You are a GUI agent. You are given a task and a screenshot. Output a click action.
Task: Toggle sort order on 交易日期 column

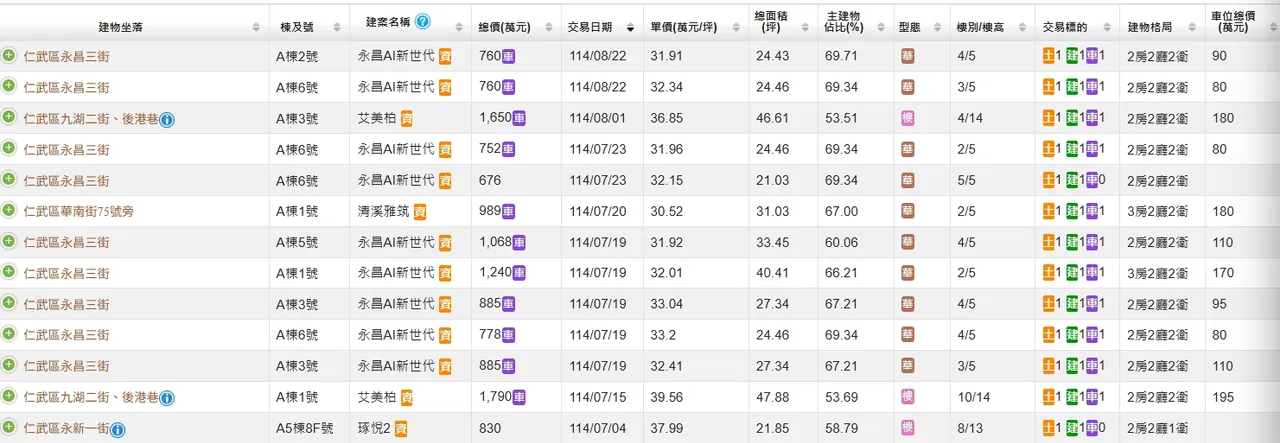coord(630,27)
